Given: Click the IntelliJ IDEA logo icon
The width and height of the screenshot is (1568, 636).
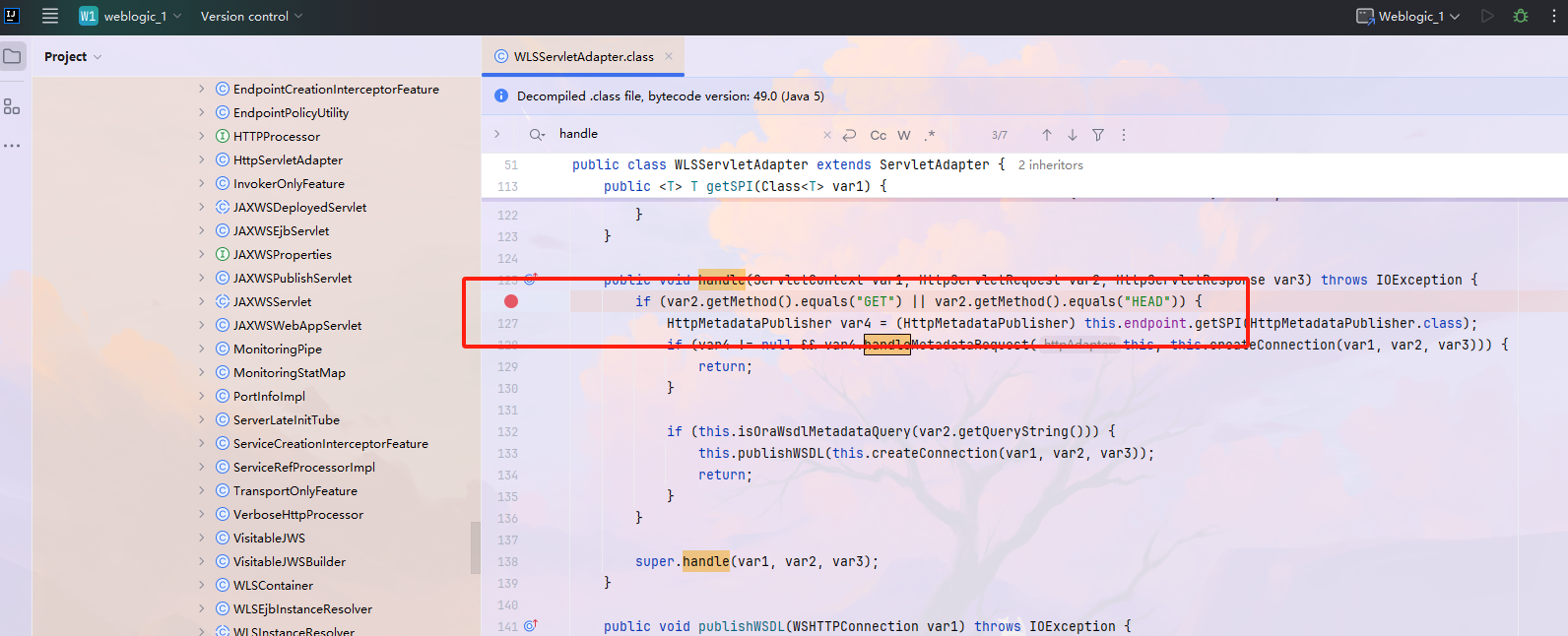Looking at the screenshot, I should pyautogui.click(x=13, y=16).
